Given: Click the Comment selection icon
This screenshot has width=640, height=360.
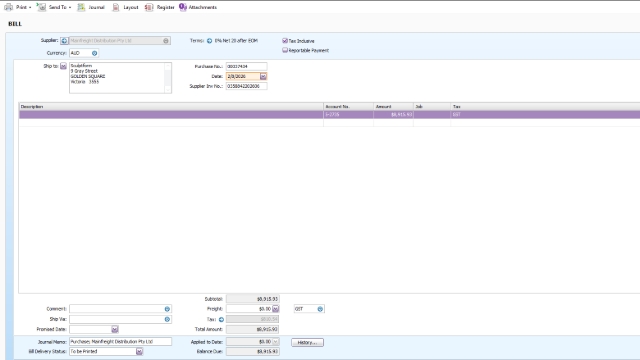Looking at the screenshot, I should point(167,309).
